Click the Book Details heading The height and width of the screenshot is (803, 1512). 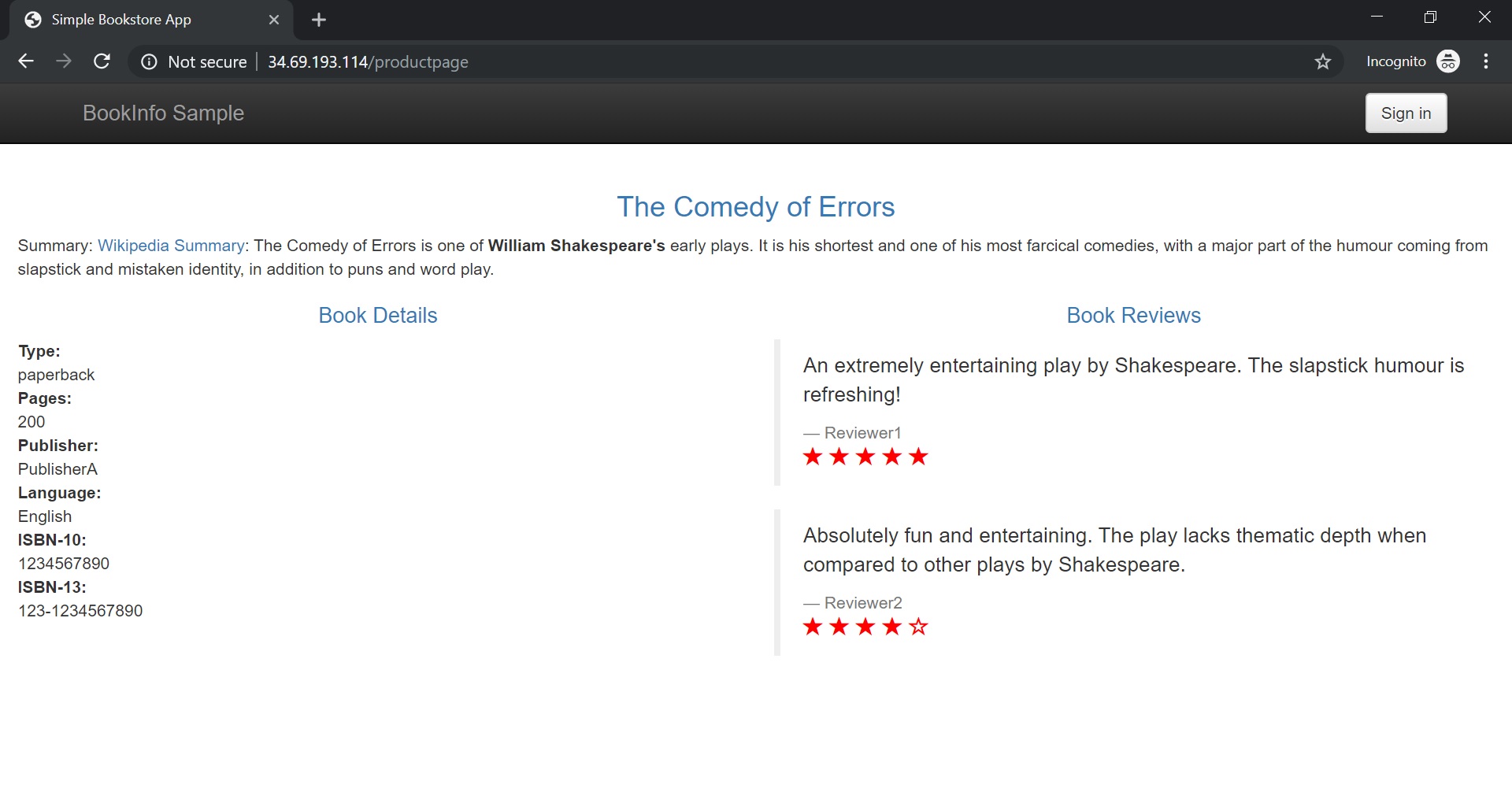click(x=377, y=316)
